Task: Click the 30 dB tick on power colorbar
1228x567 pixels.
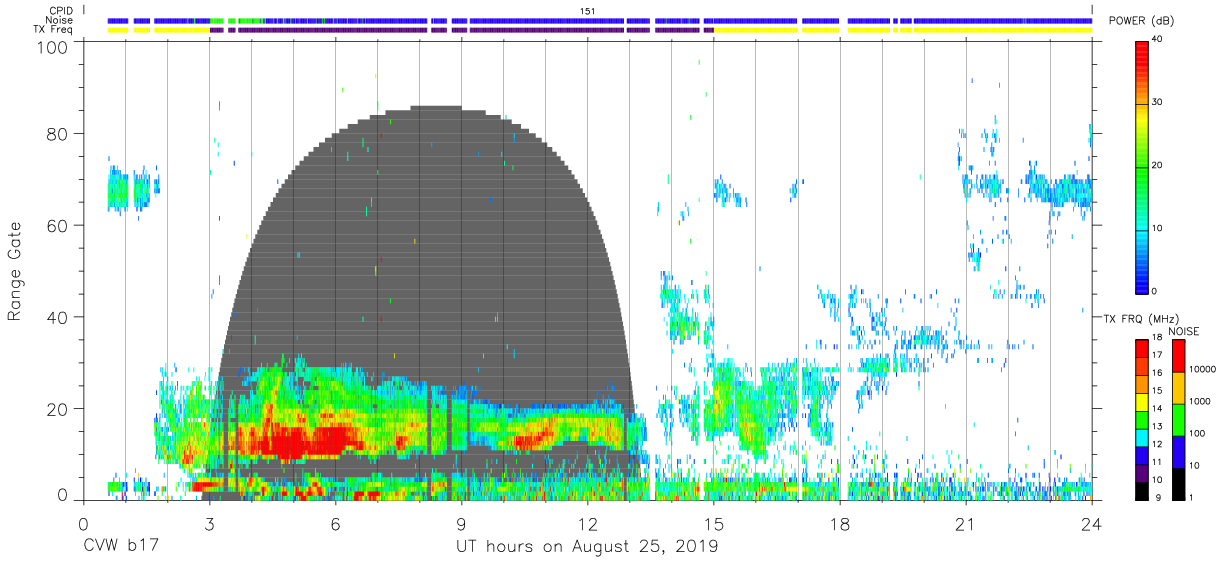Action: point(1158,102)
